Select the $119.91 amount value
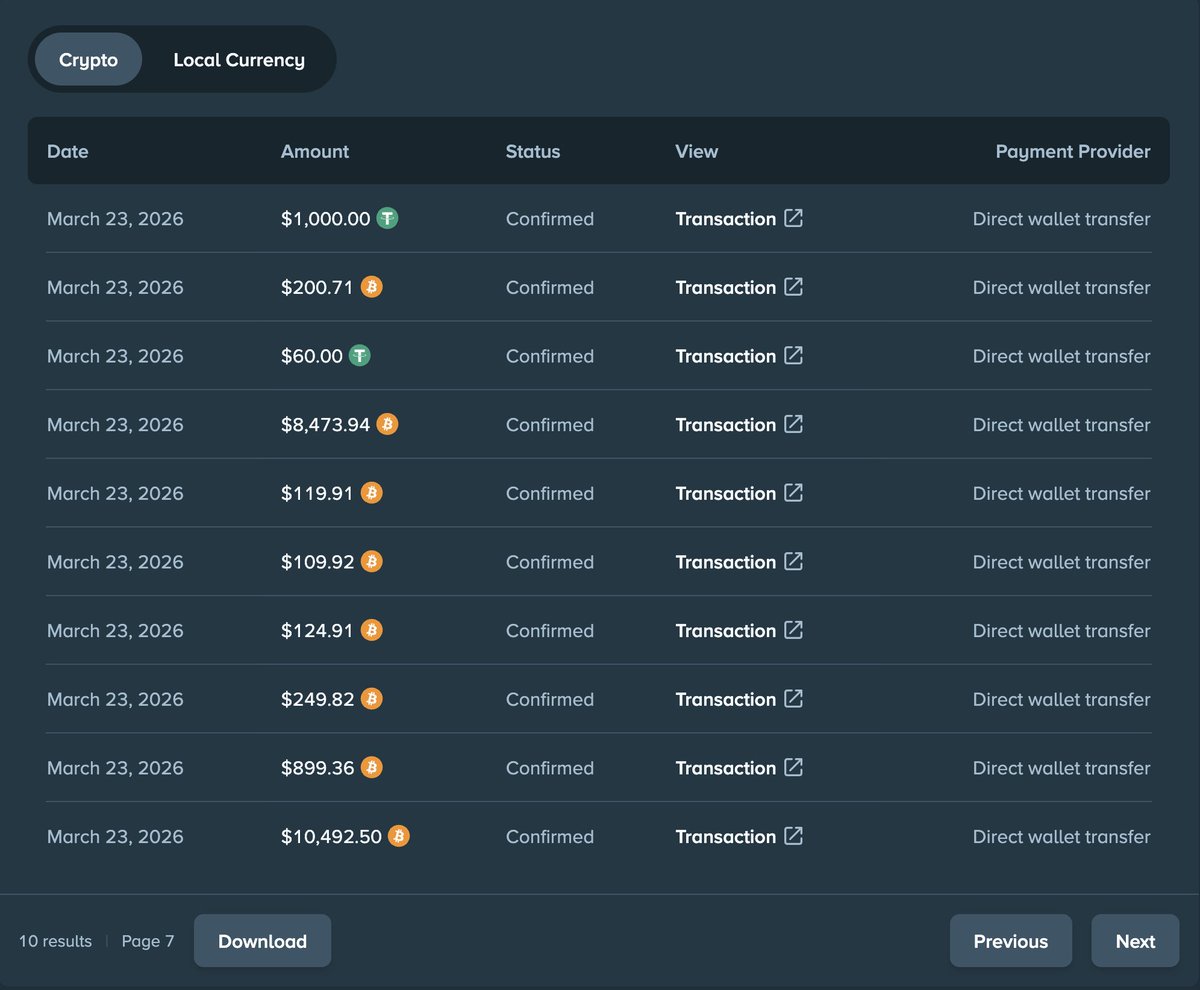The image size is (1200, 990). [x=317, y=493]
